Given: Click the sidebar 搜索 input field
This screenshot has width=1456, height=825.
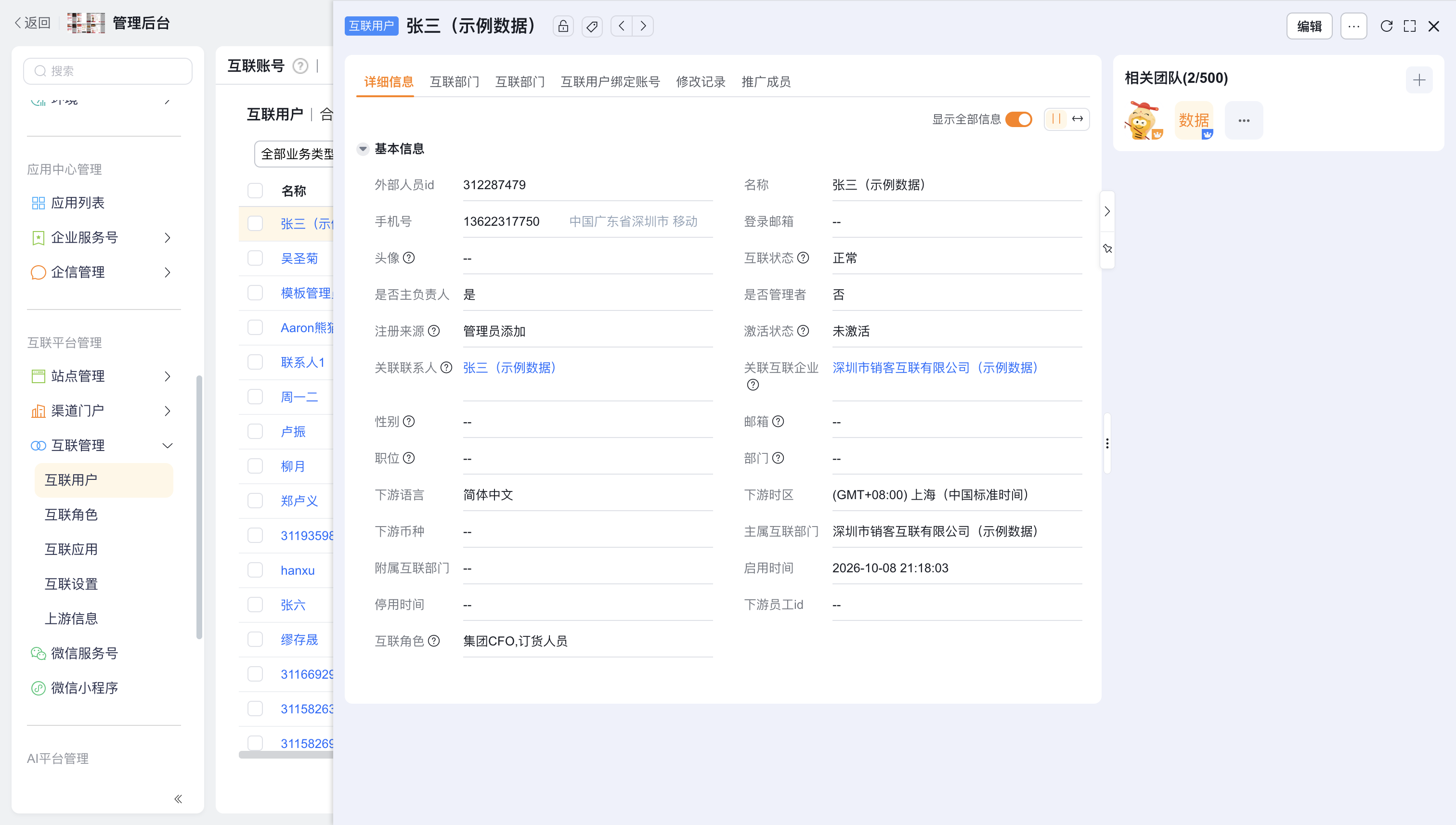Looking at the screenshot, I should coord(108,71).
